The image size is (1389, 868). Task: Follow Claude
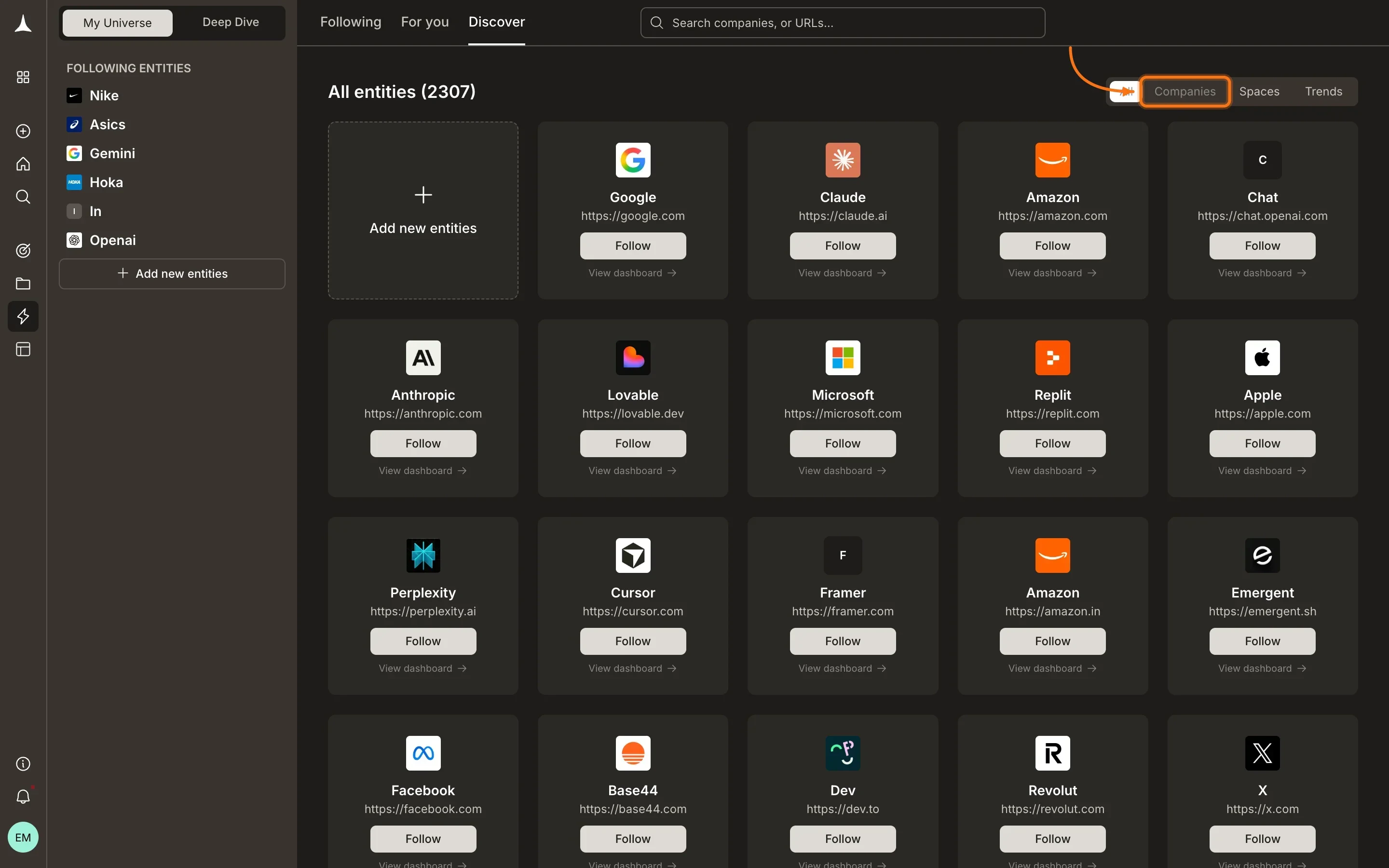(x=843, y=246)
